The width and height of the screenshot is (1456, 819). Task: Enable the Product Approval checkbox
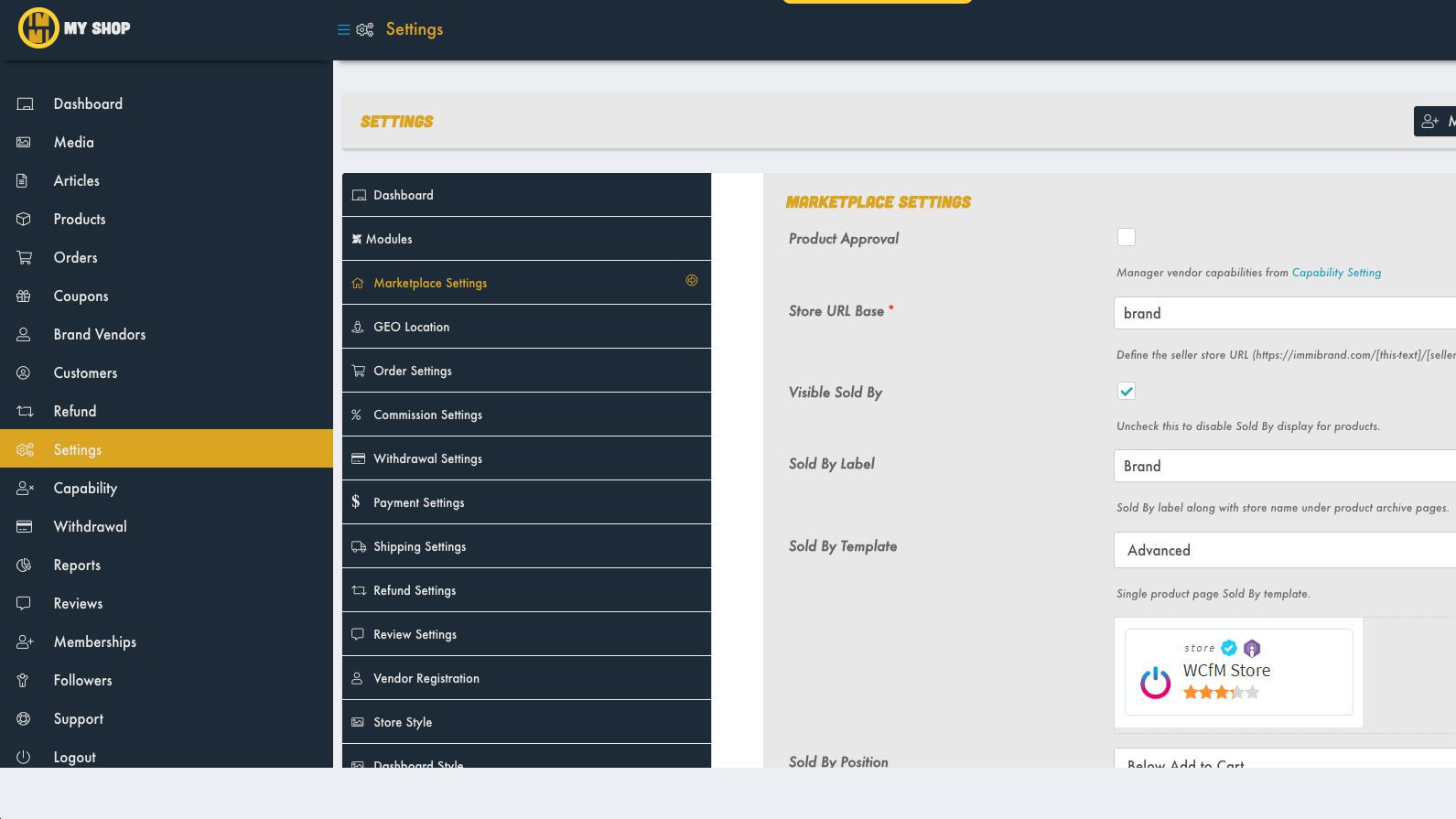(x=1127, y=238)
